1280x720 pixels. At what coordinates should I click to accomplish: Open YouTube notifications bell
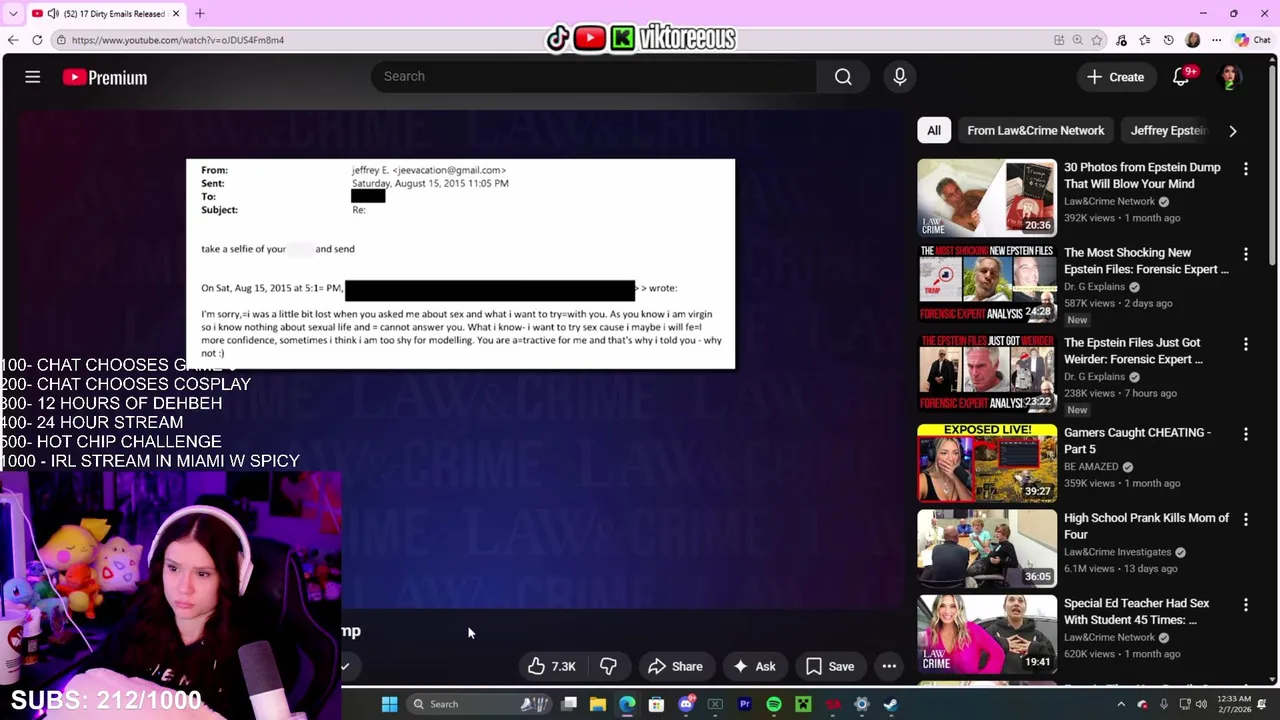pyautogui.click(x=1181, y=77)
